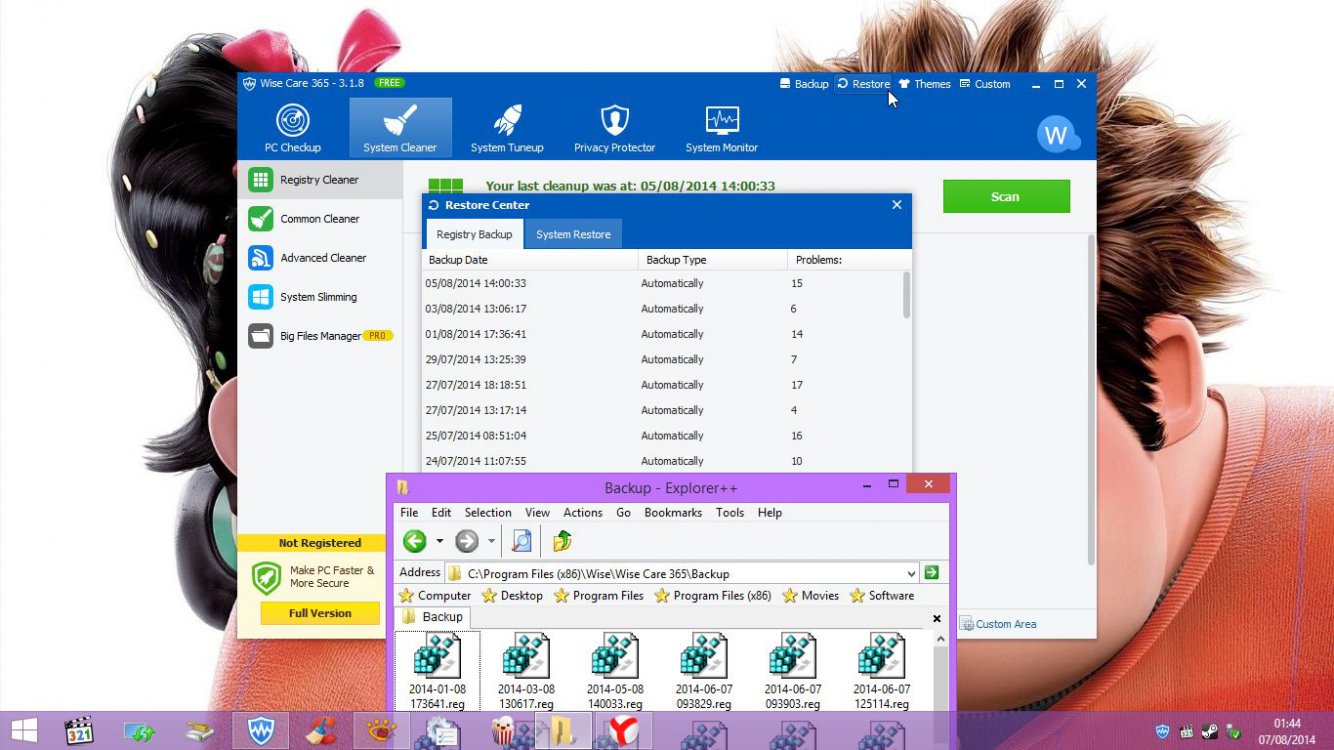
Task: Open Selection menu in Explorer++
Action: [488, 512]
